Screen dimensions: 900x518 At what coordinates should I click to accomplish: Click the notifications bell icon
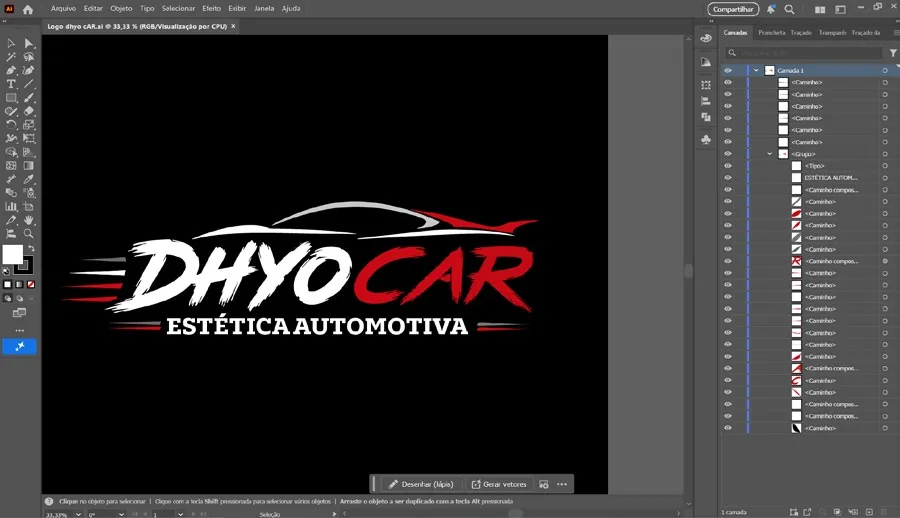pyautogui.click(x=771, y=9)
